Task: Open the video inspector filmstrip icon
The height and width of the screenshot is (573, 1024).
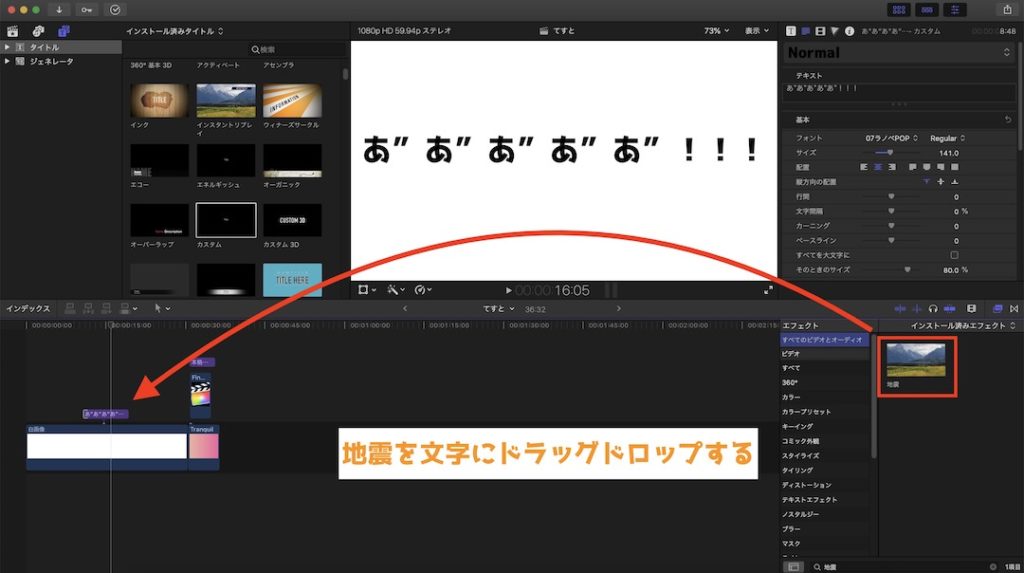Action: (820, 31)
